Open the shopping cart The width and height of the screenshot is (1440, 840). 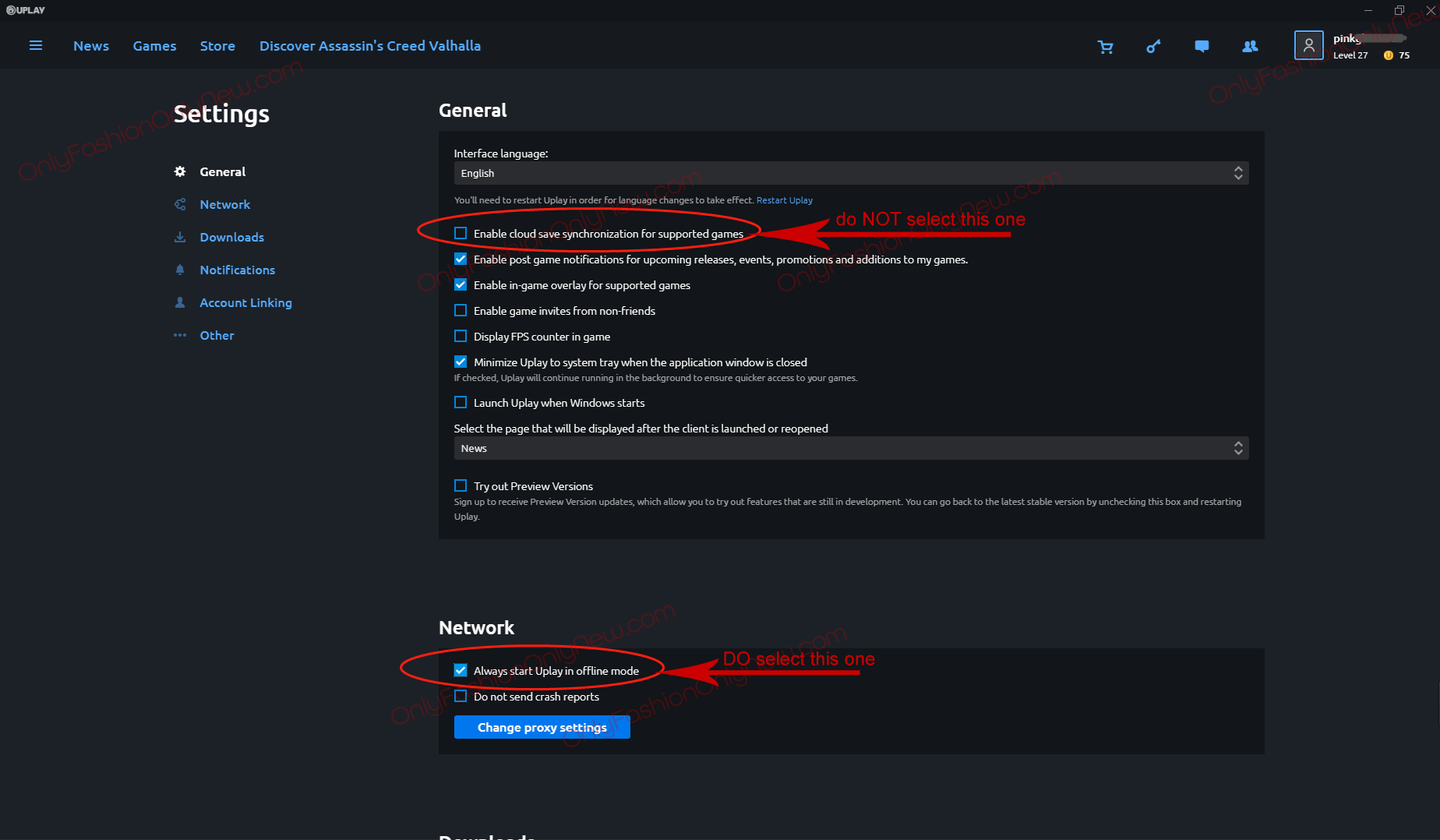[x=1105, y=47]
